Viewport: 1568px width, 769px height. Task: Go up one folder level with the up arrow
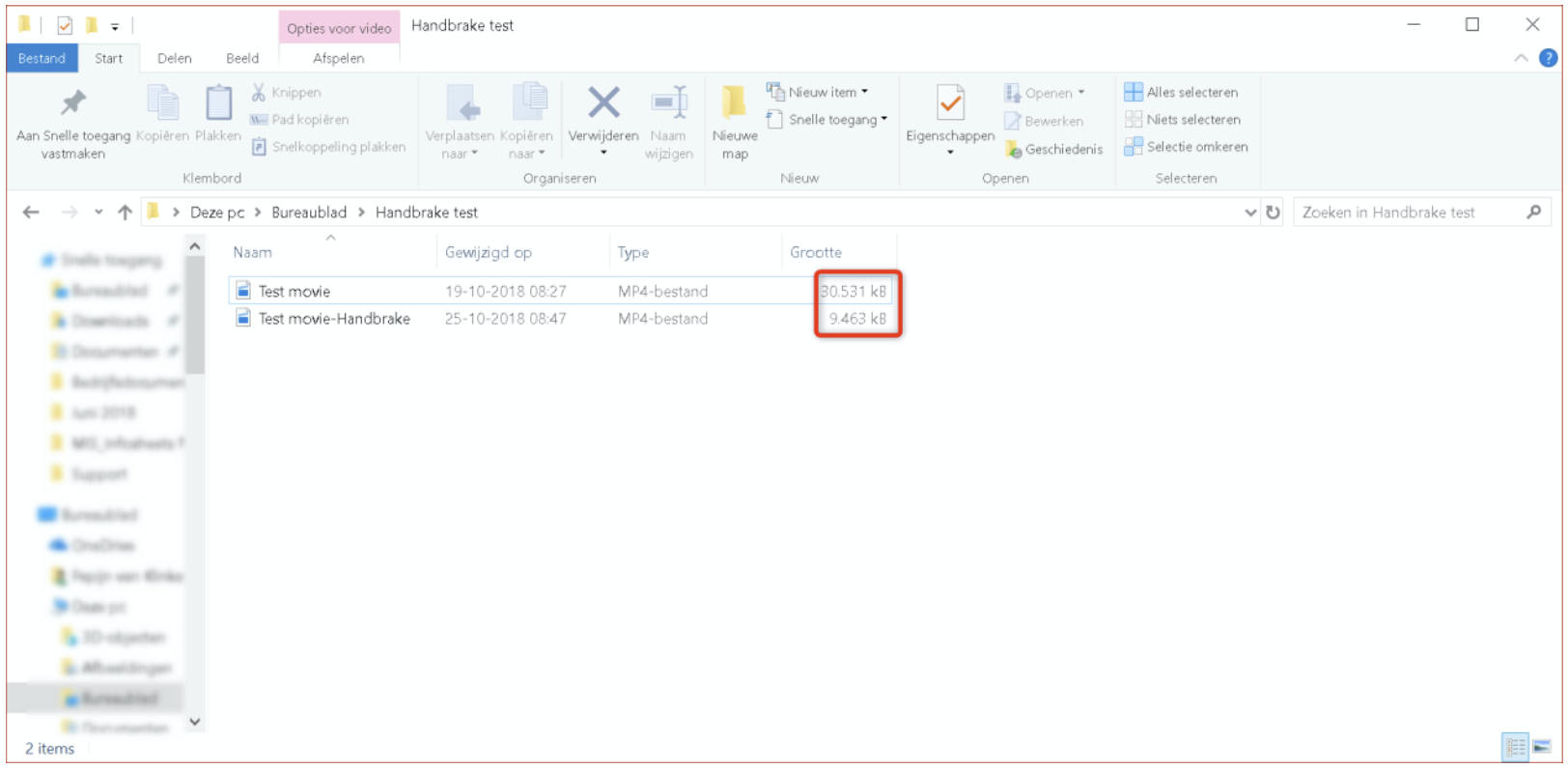tap(125, 213)
